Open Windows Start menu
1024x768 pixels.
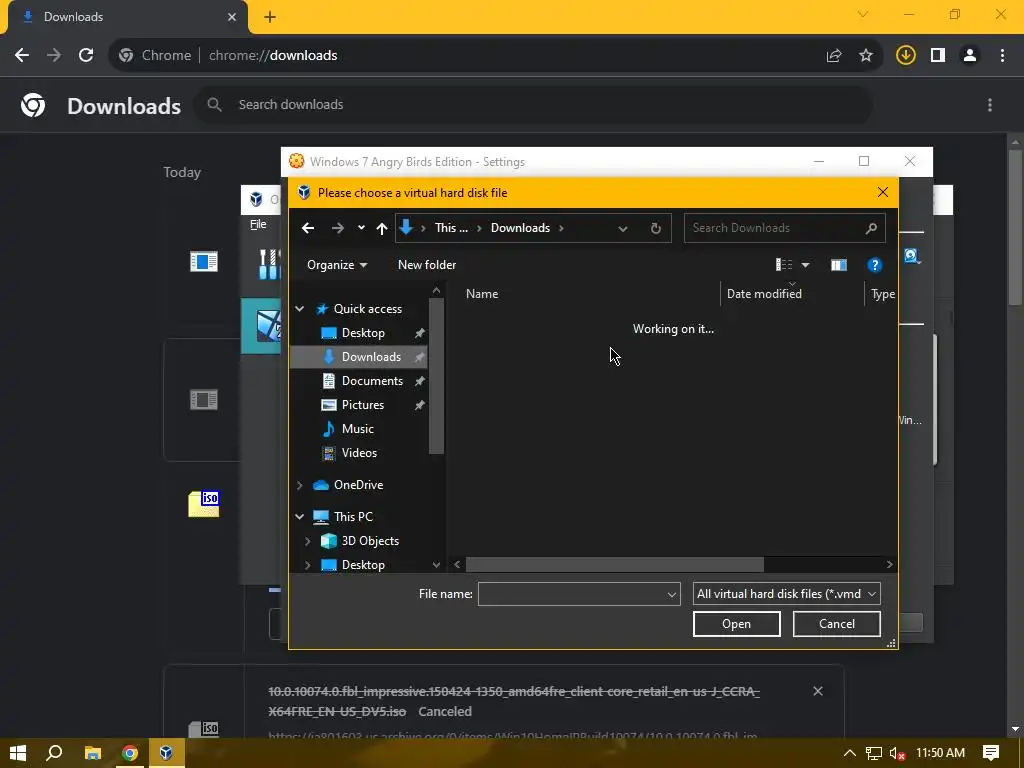click(18, 753)
